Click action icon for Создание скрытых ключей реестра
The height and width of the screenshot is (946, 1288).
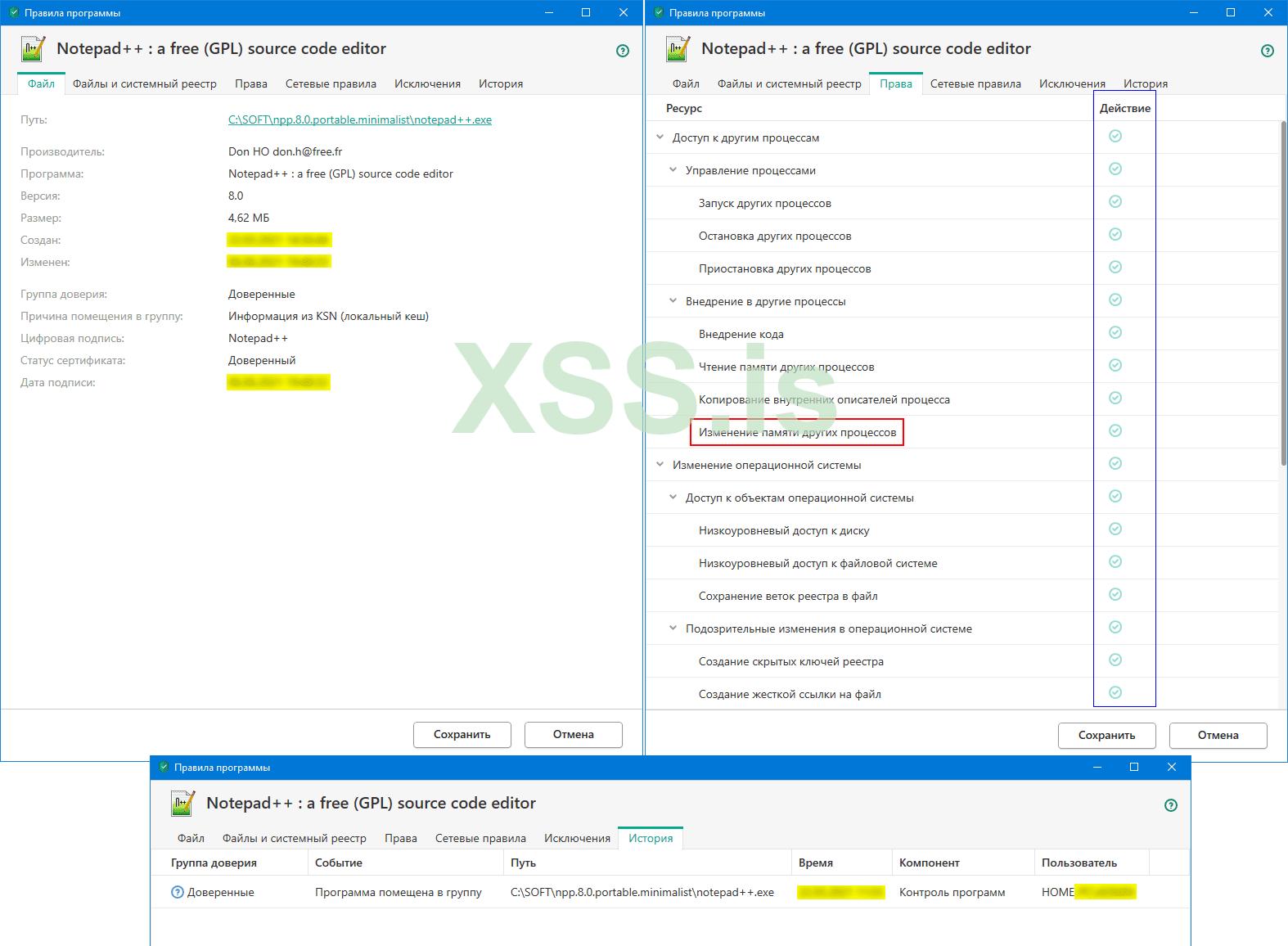(1115, 660)
